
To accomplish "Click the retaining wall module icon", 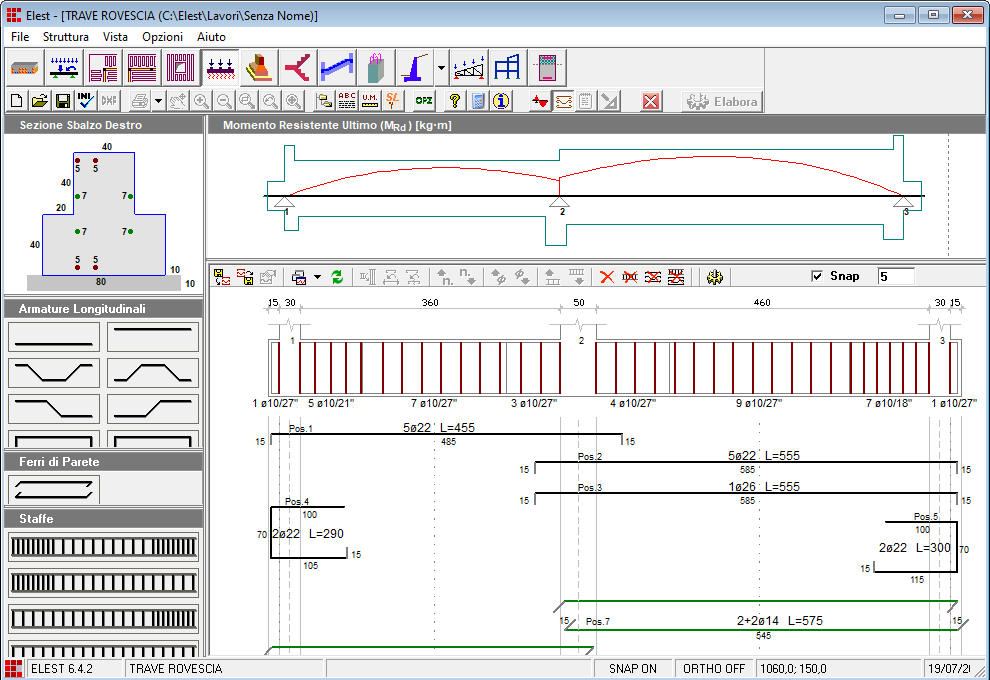I will [415, 67].
